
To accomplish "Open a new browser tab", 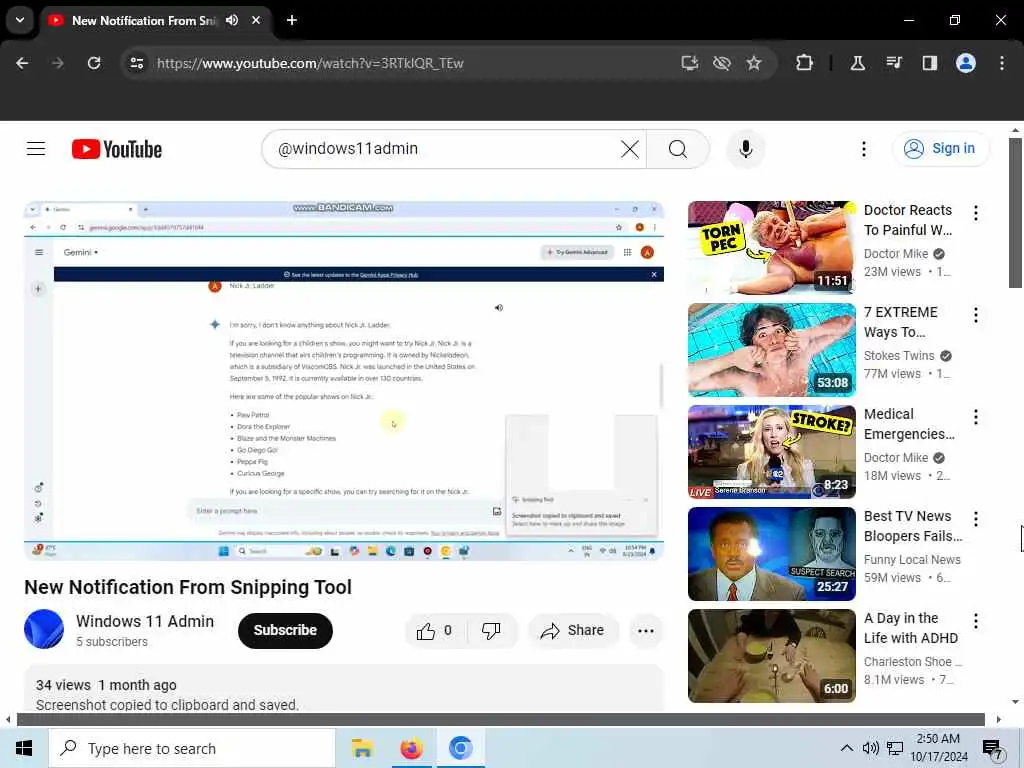I will coord(292,20).
